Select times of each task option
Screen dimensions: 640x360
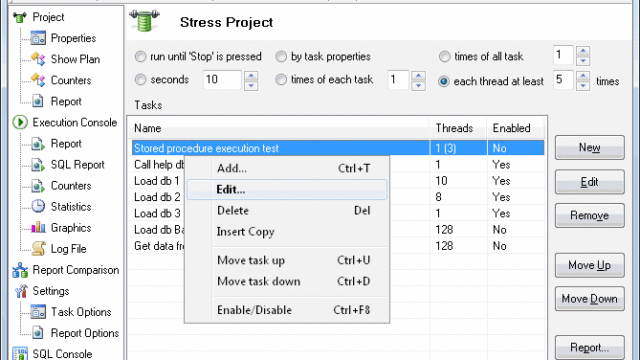tap(281, 80)
